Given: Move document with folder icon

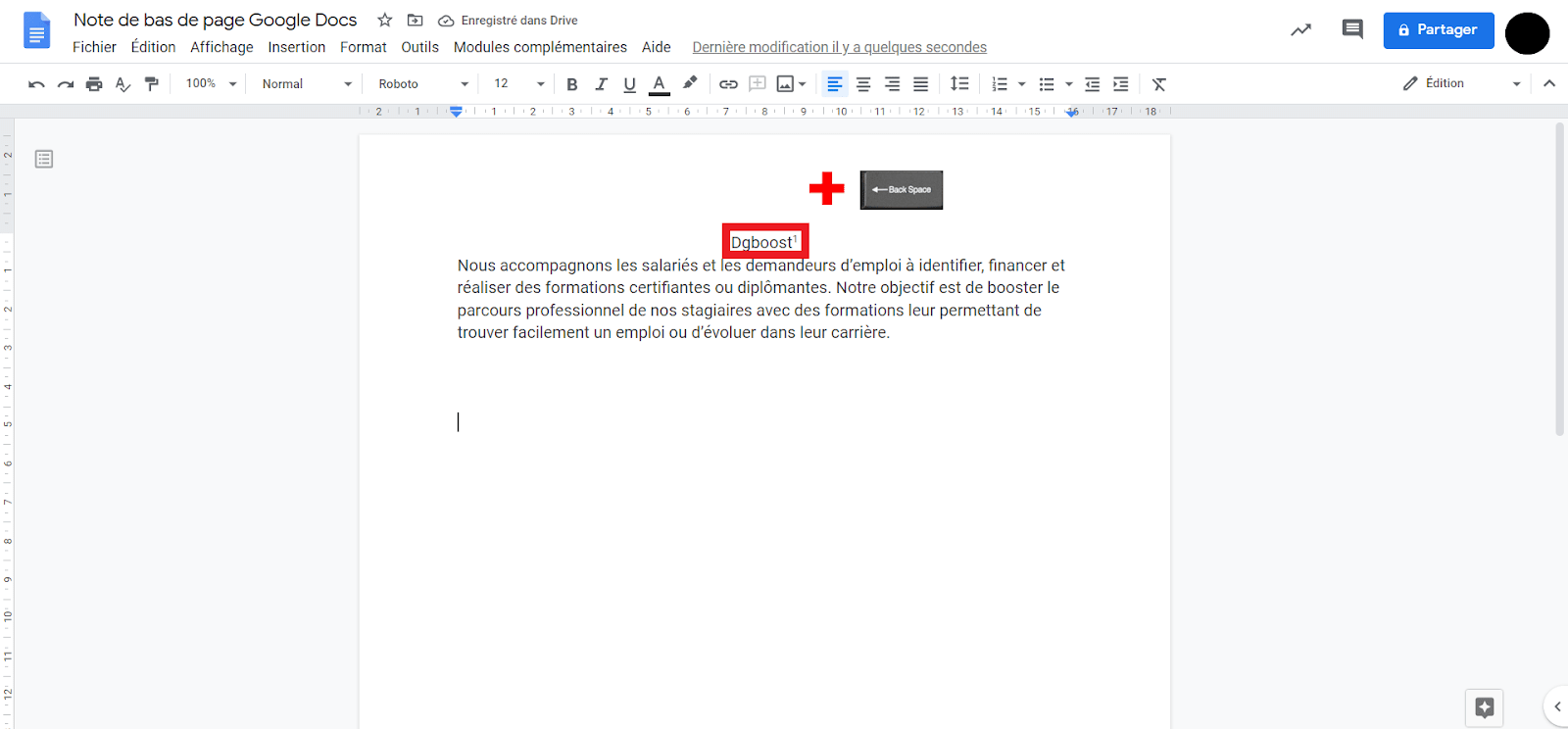Looking at the screenshot, I should tap(416, 20).
